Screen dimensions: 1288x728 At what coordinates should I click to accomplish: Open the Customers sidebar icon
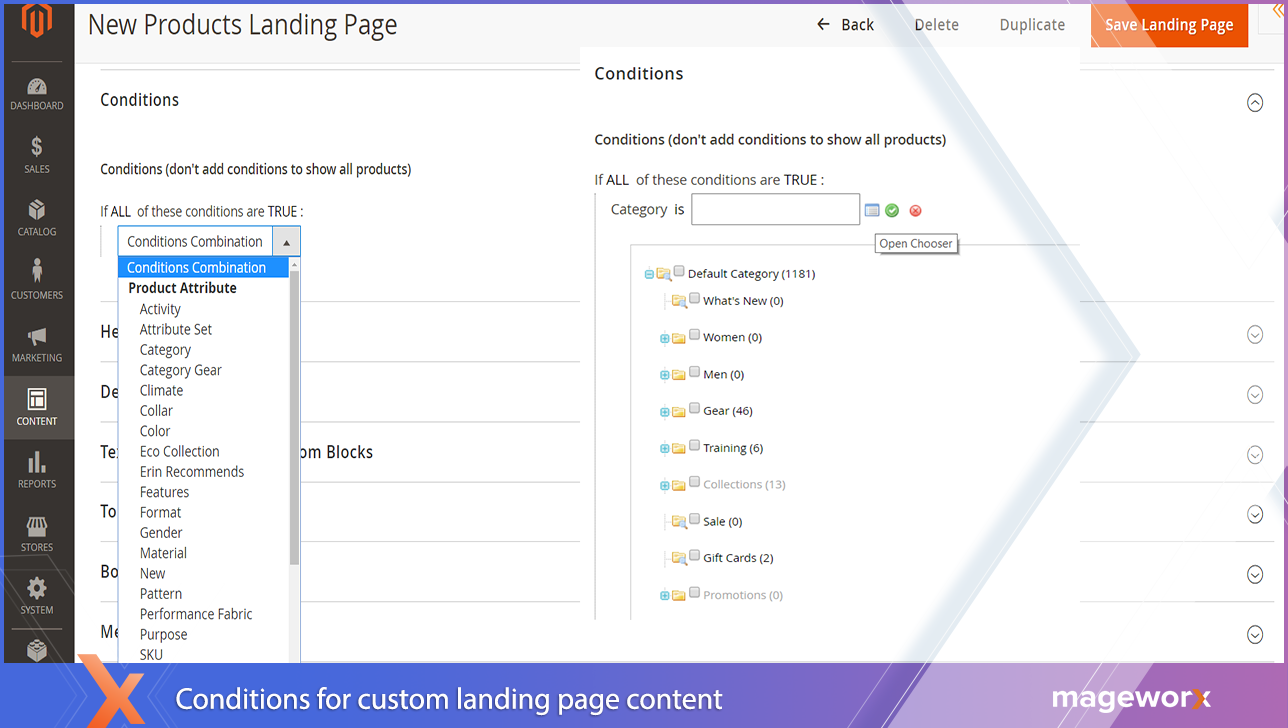click(x=37, y=280)
